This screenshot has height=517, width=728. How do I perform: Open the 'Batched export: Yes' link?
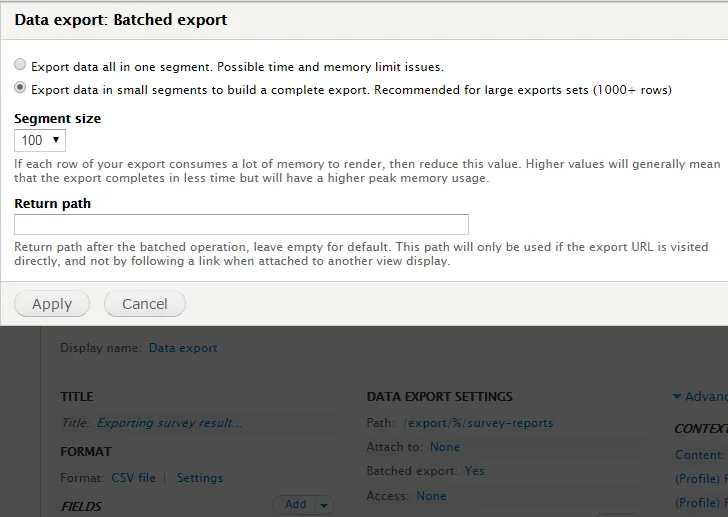474,471
